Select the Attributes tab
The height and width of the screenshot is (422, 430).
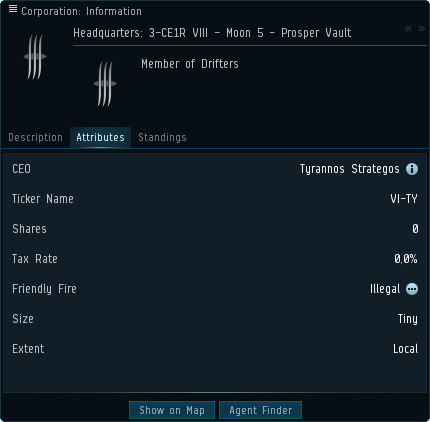100,137
